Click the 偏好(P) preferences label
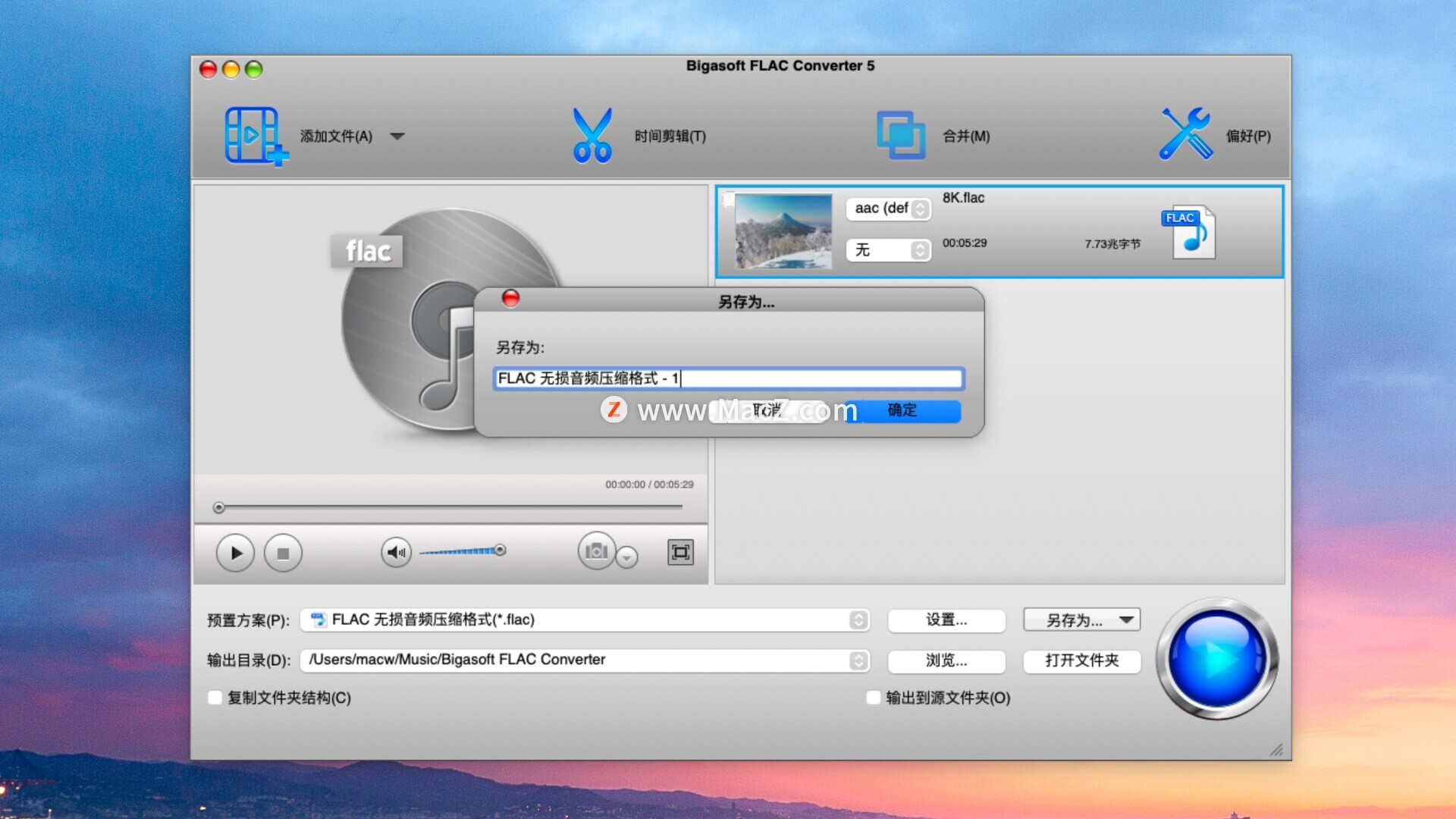Screen dimensions: 1456x819 1248,136
